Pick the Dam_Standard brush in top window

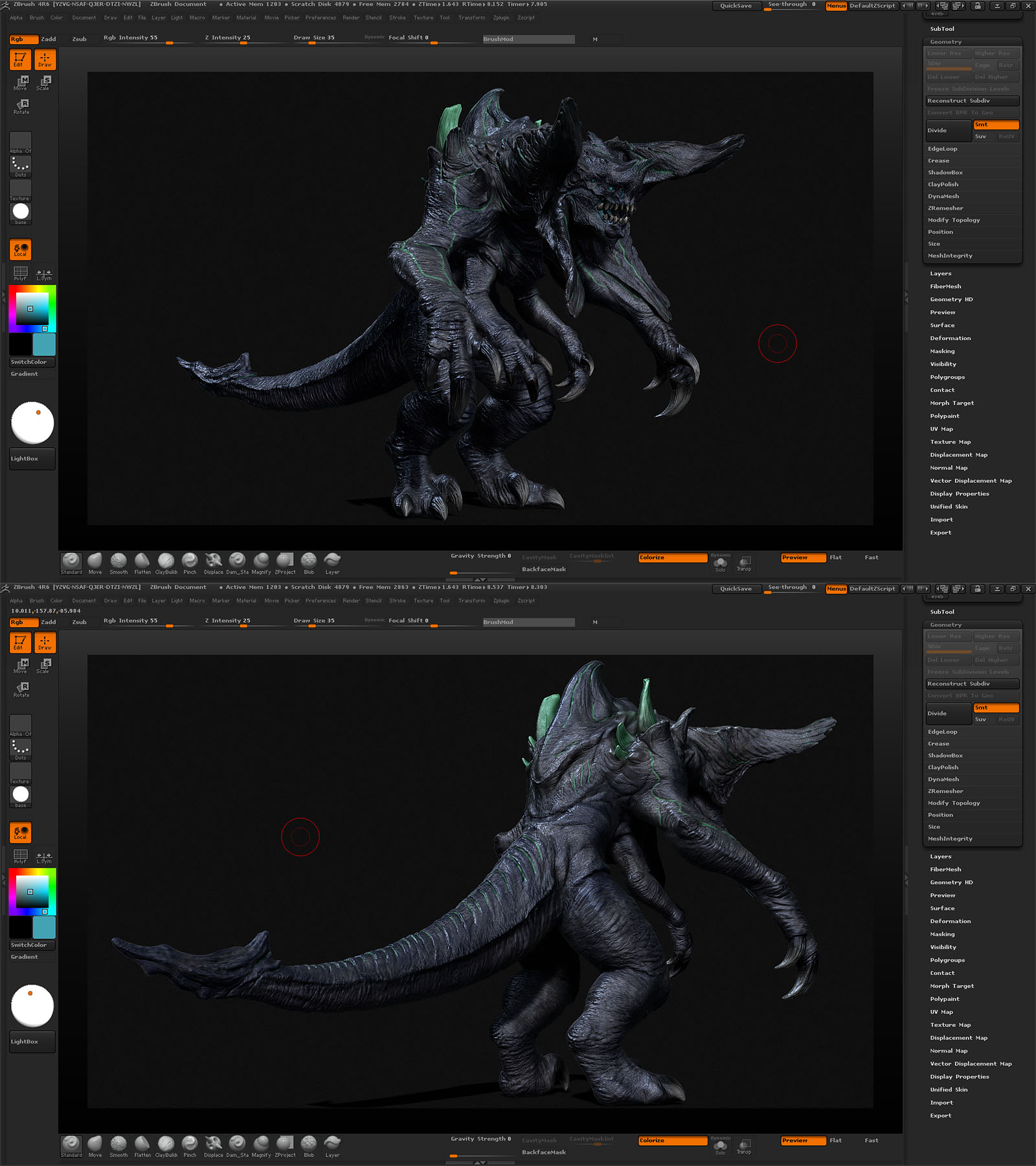point(237,563)
